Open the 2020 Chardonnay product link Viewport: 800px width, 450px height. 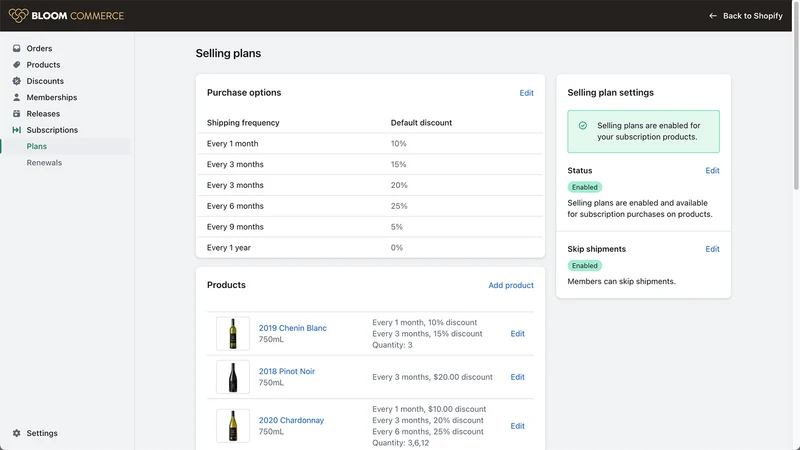(291, 420)
